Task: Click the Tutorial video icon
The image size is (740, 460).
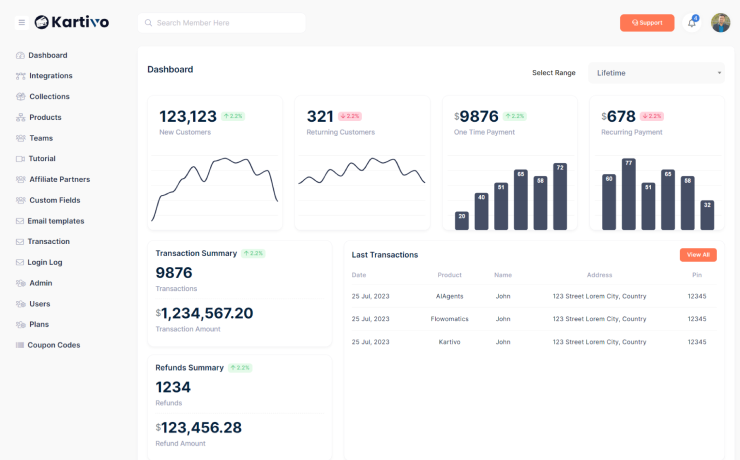Action: click(x=20, y=159)
